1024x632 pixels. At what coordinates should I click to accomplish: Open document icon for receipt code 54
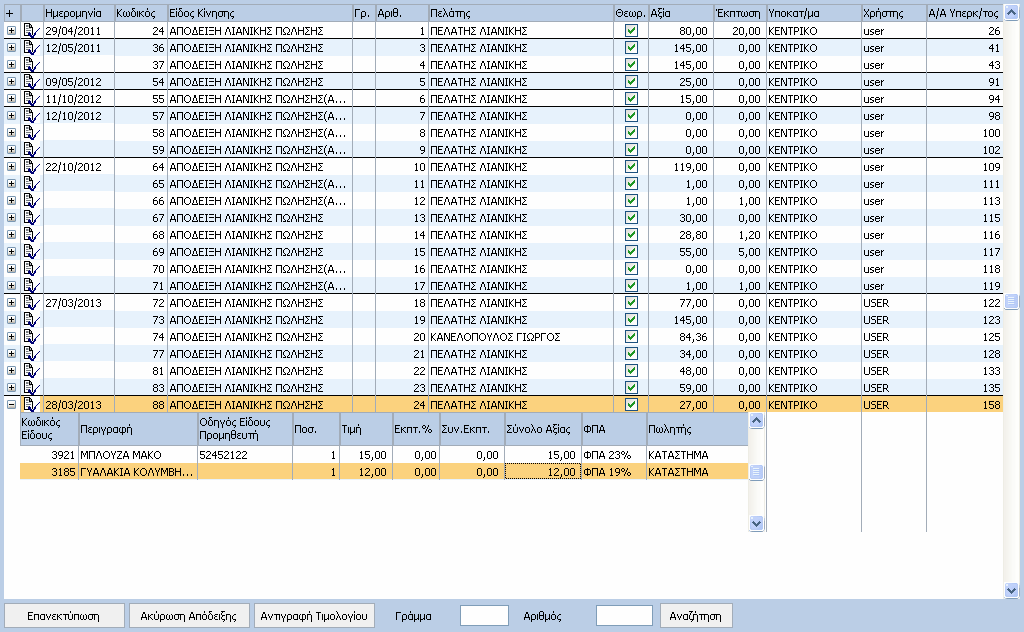coord(31,82)
